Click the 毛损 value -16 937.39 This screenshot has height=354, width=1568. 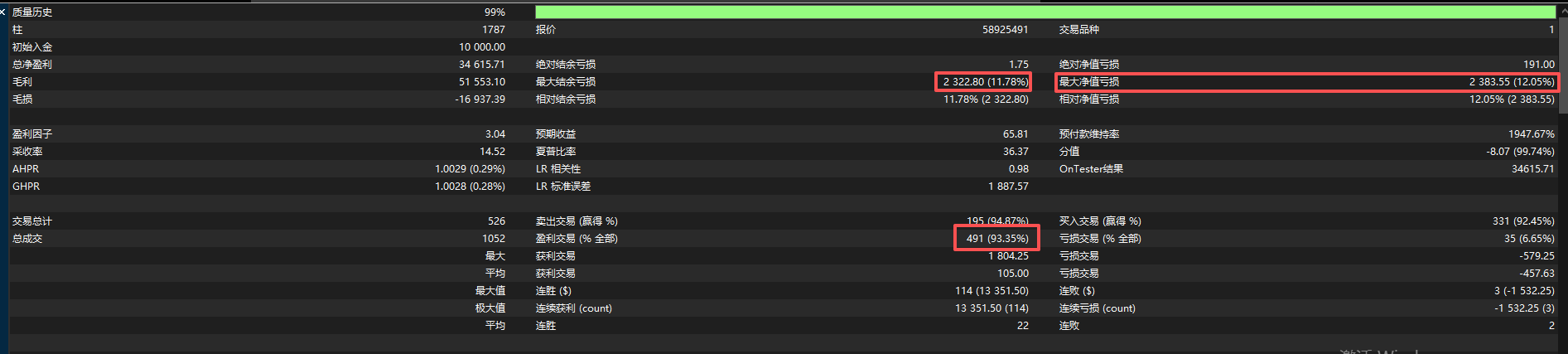pos(480,99)
